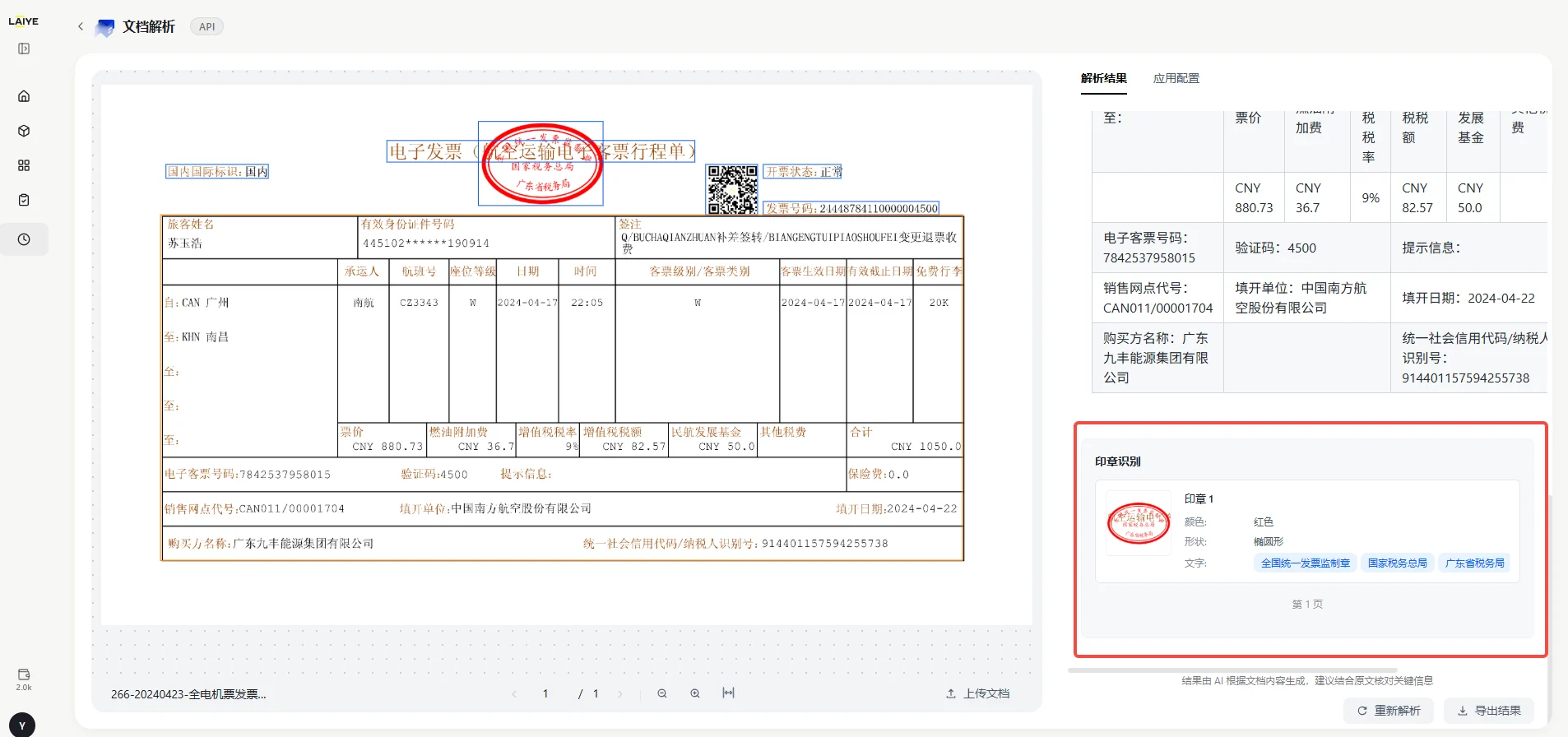Click the 印章 1 seal thumbnail
Viewport: 1568px width, 737px height.
click(x=1139, y=523)
